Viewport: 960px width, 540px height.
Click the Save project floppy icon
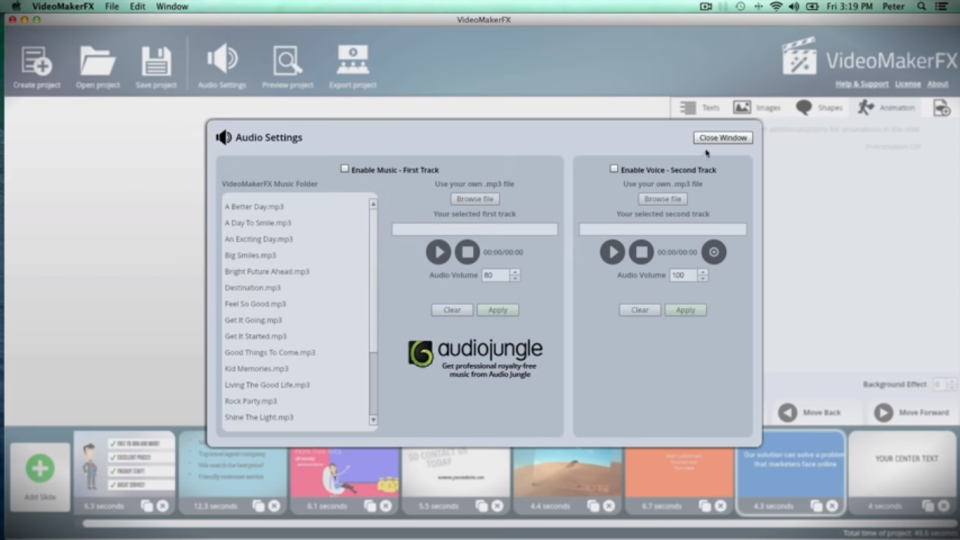coord(156,61)
